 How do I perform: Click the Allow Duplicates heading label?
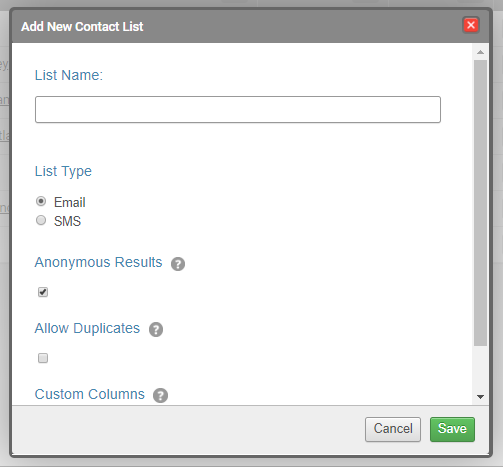pyautogui.click(x=87, y=328)
